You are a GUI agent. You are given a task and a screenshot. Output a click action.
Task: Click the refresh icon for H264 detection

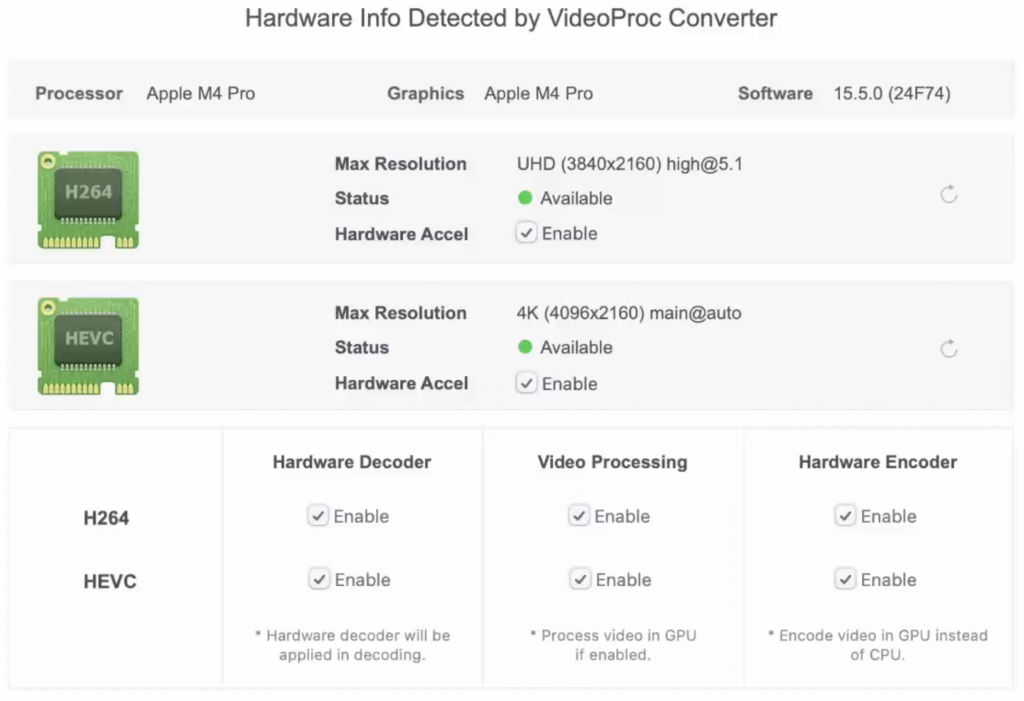(948, 195)
